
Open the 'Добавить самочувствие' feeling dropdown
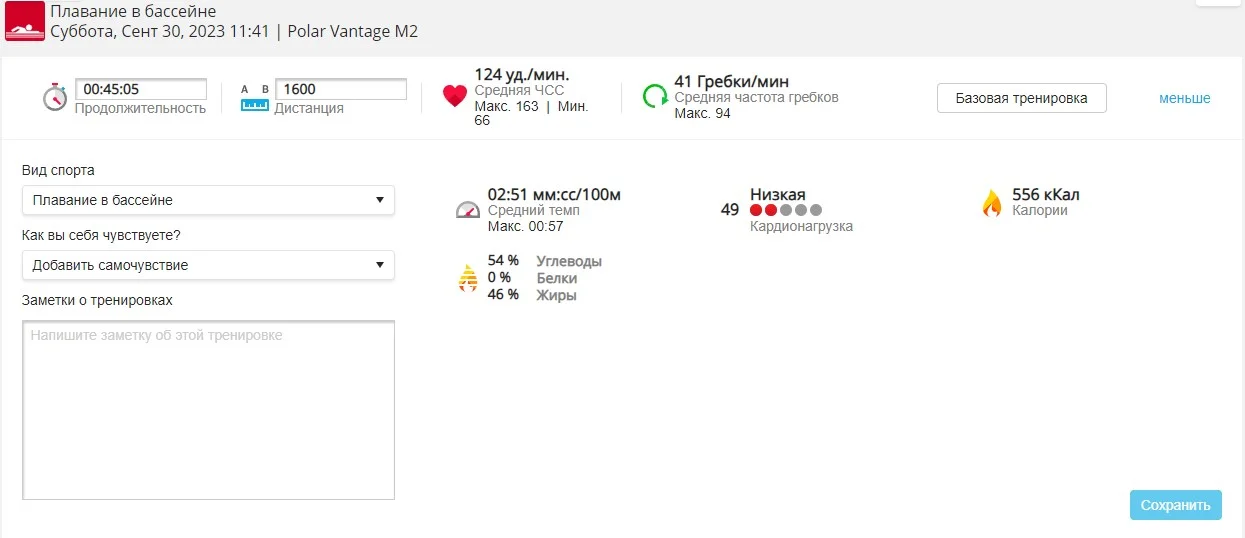(x=208, y=265)
